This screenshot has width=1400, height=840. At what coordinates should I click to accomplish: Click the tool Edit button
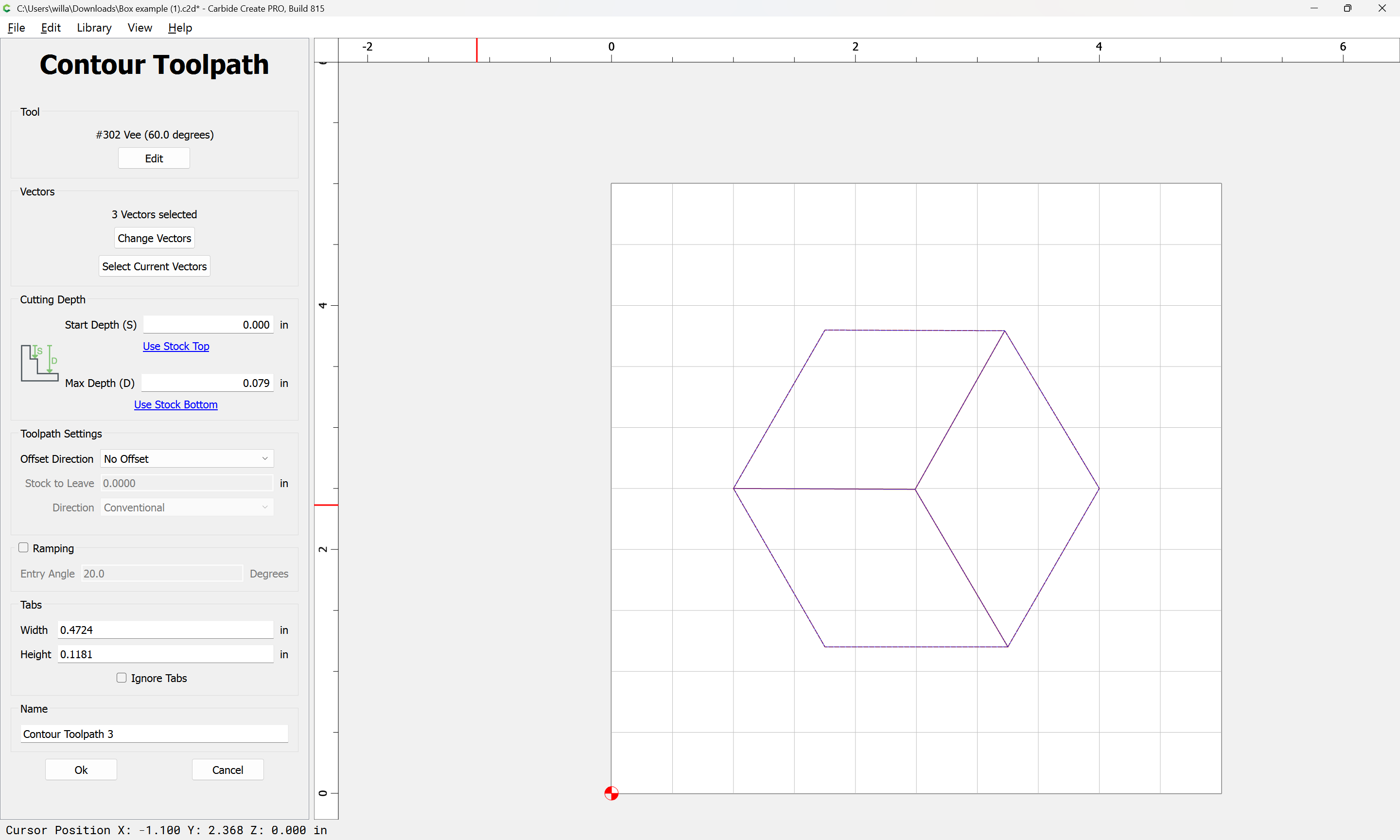click(x=154, y=158)
